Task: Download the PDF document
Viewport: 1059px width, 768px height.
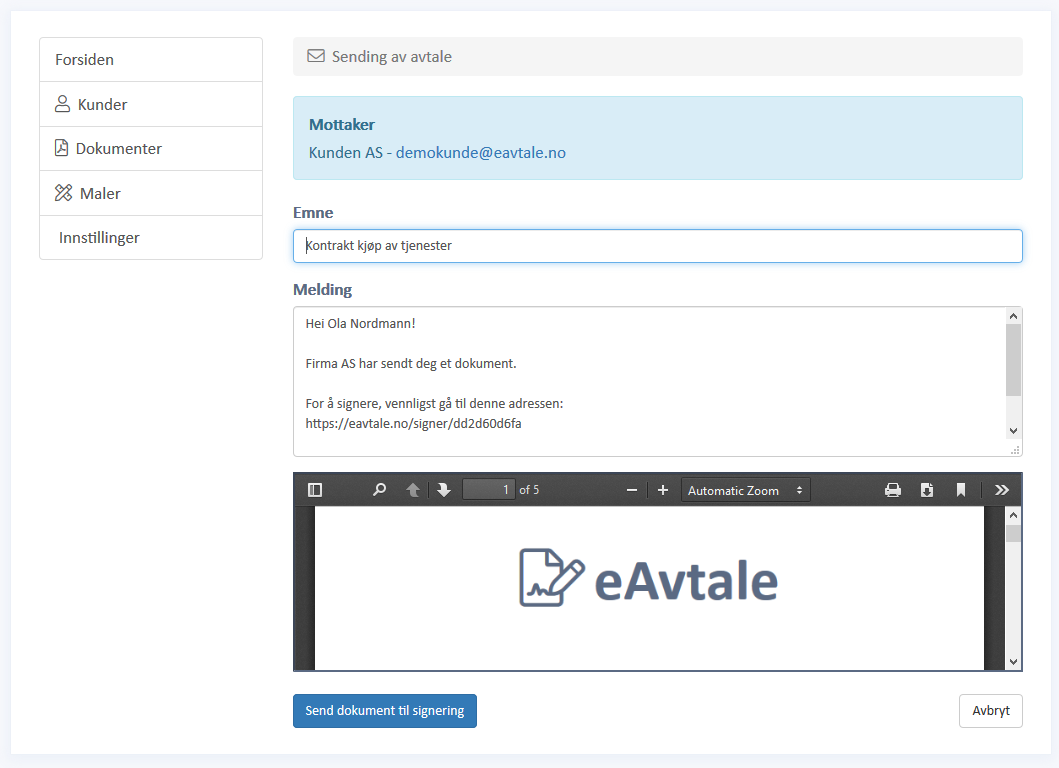Action: pos(926,489)
